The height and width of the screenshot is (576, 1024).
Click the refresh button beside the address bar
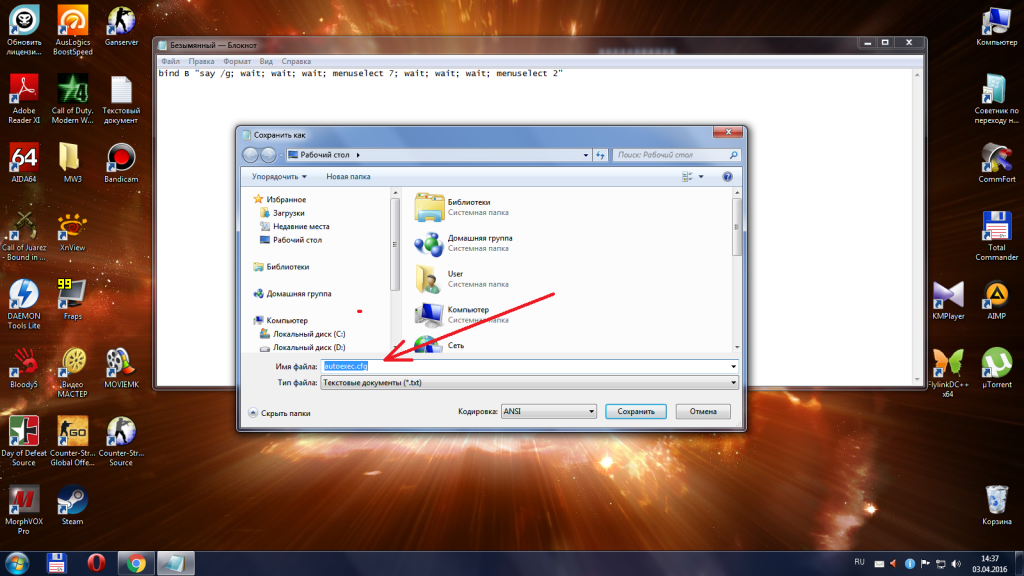click(600, 155)
